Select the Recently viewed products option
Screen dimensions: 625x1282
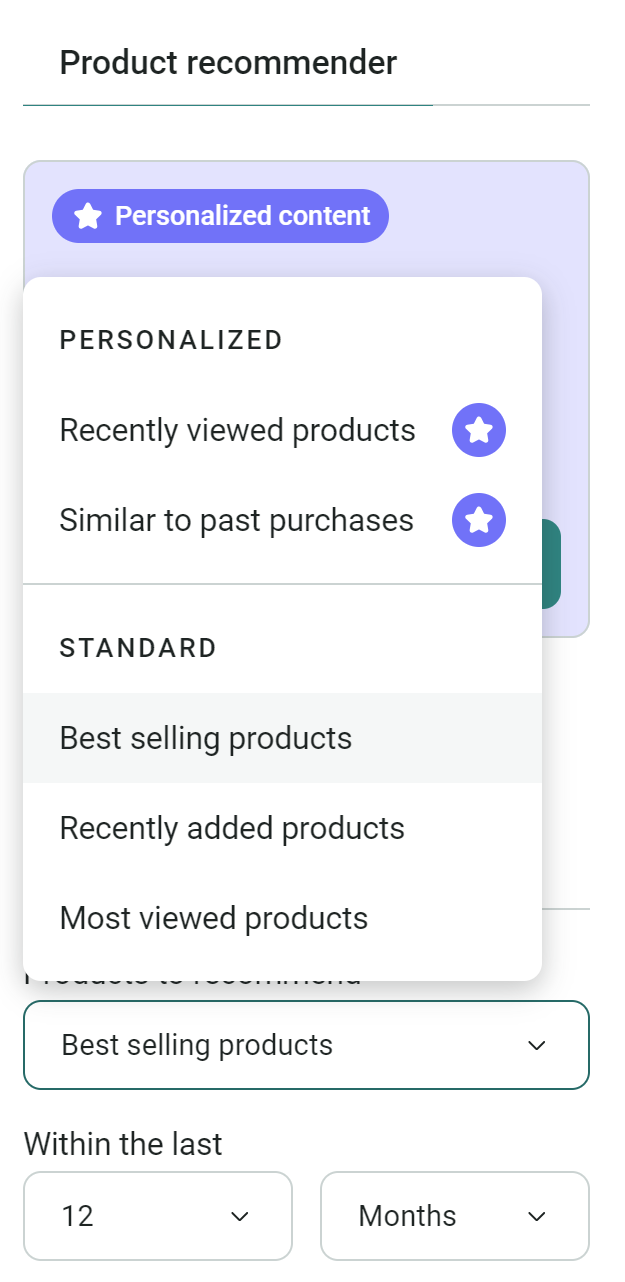(x=238, y=430)
